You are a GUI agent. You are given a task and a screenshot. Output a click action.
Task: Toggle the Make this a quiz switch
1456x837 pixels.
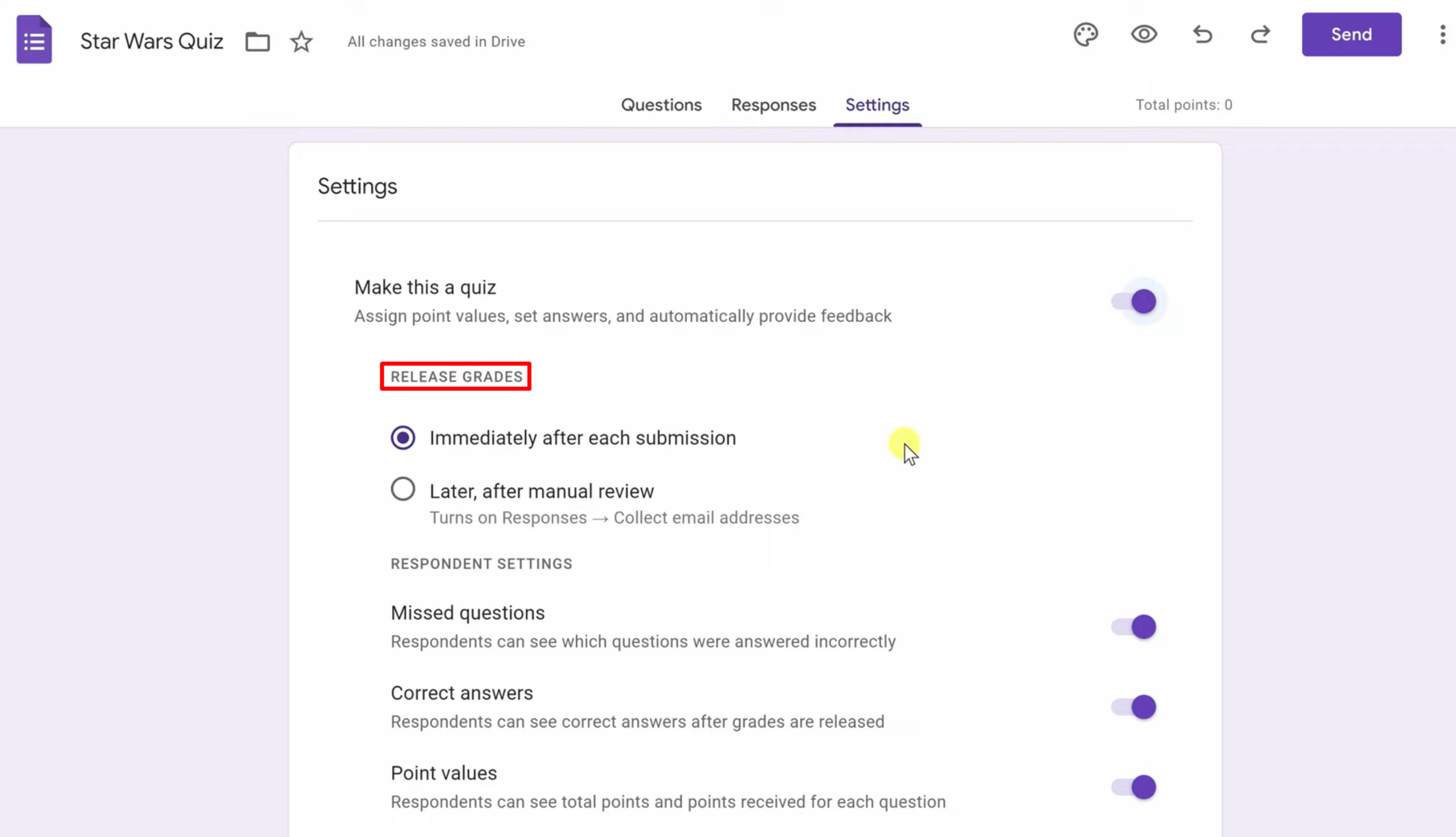(1133, 302)
